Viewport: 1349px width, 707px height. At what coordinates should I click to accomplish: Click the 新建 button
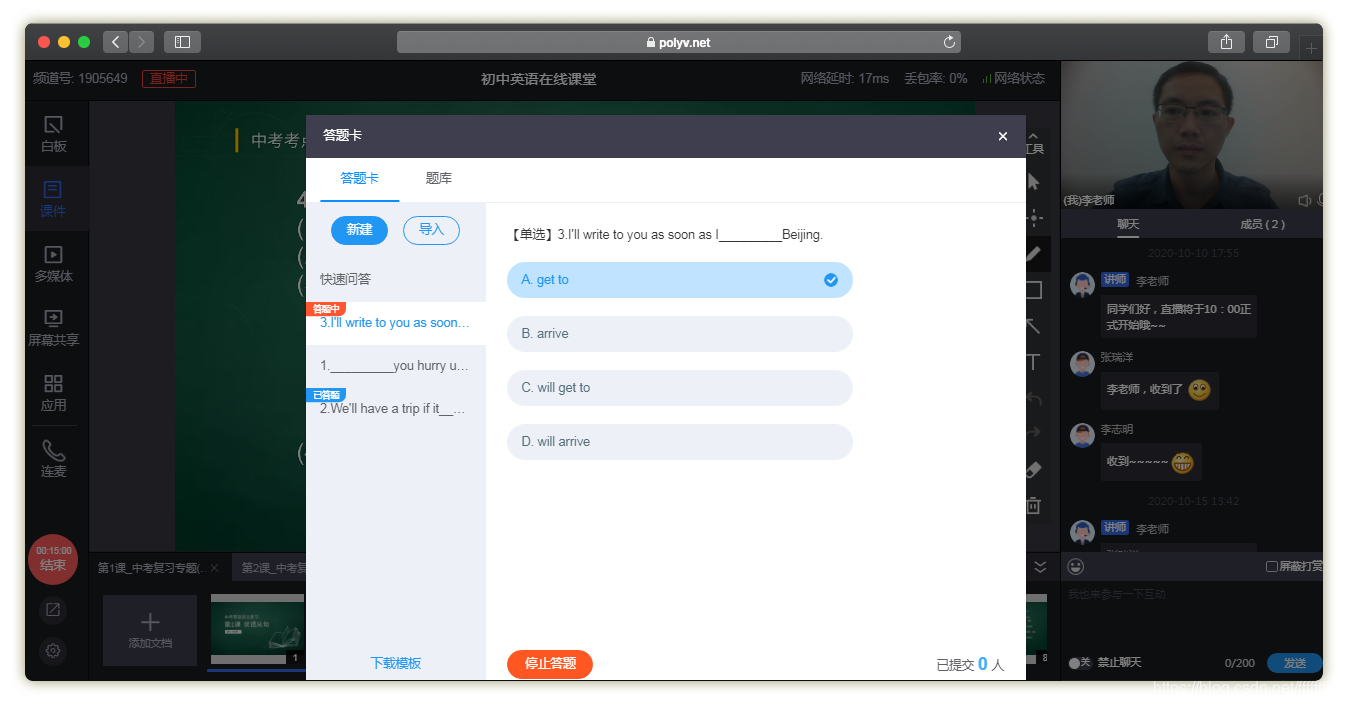click(359, 230)
